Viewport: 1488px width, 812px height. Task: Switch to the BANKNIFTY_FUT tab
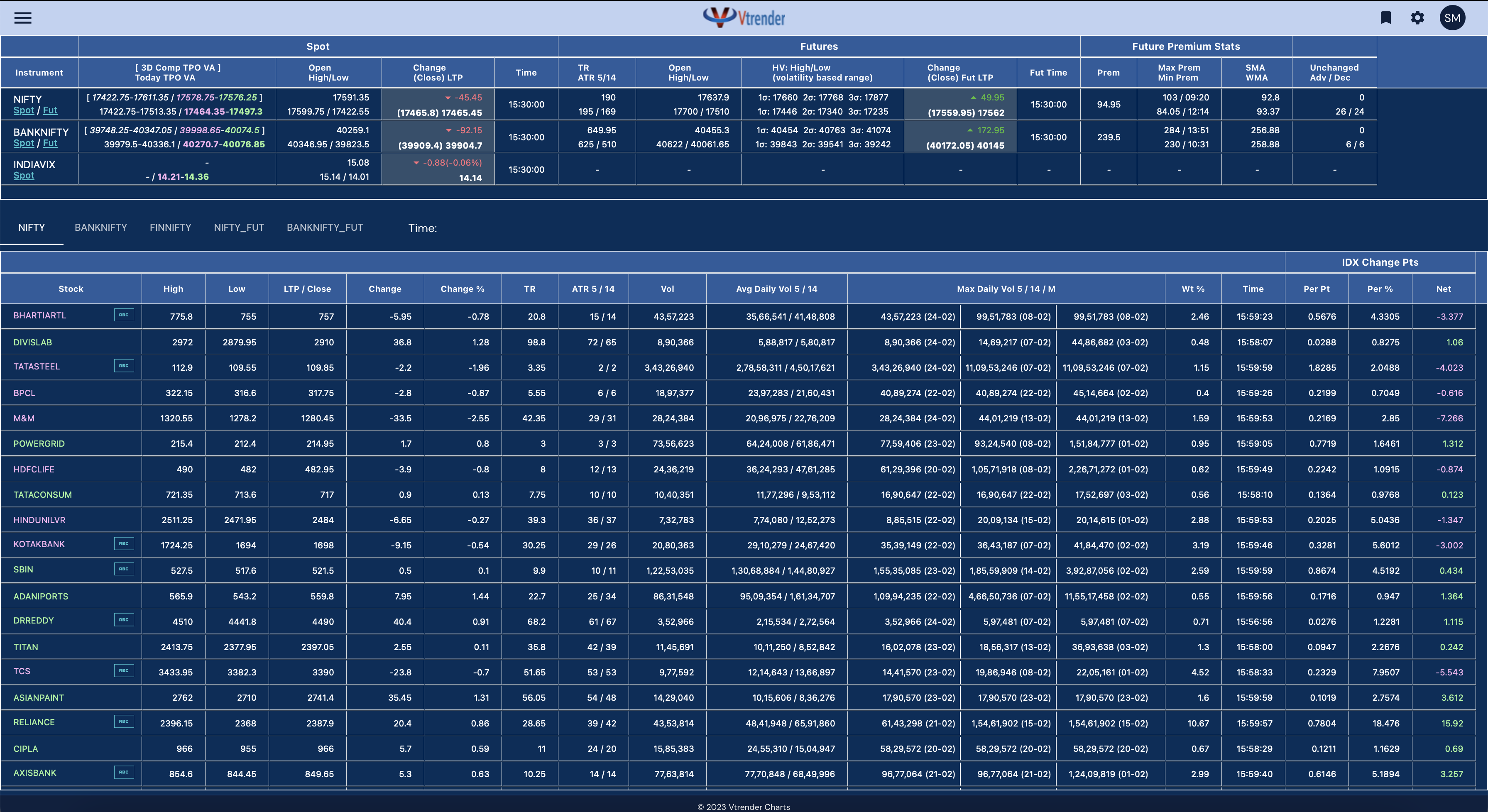[325, 227]
